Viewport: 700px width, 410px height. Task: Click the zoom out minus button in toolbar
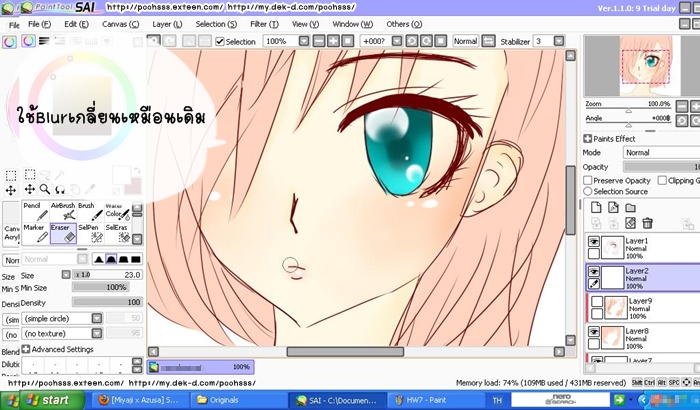coord(319,41)
